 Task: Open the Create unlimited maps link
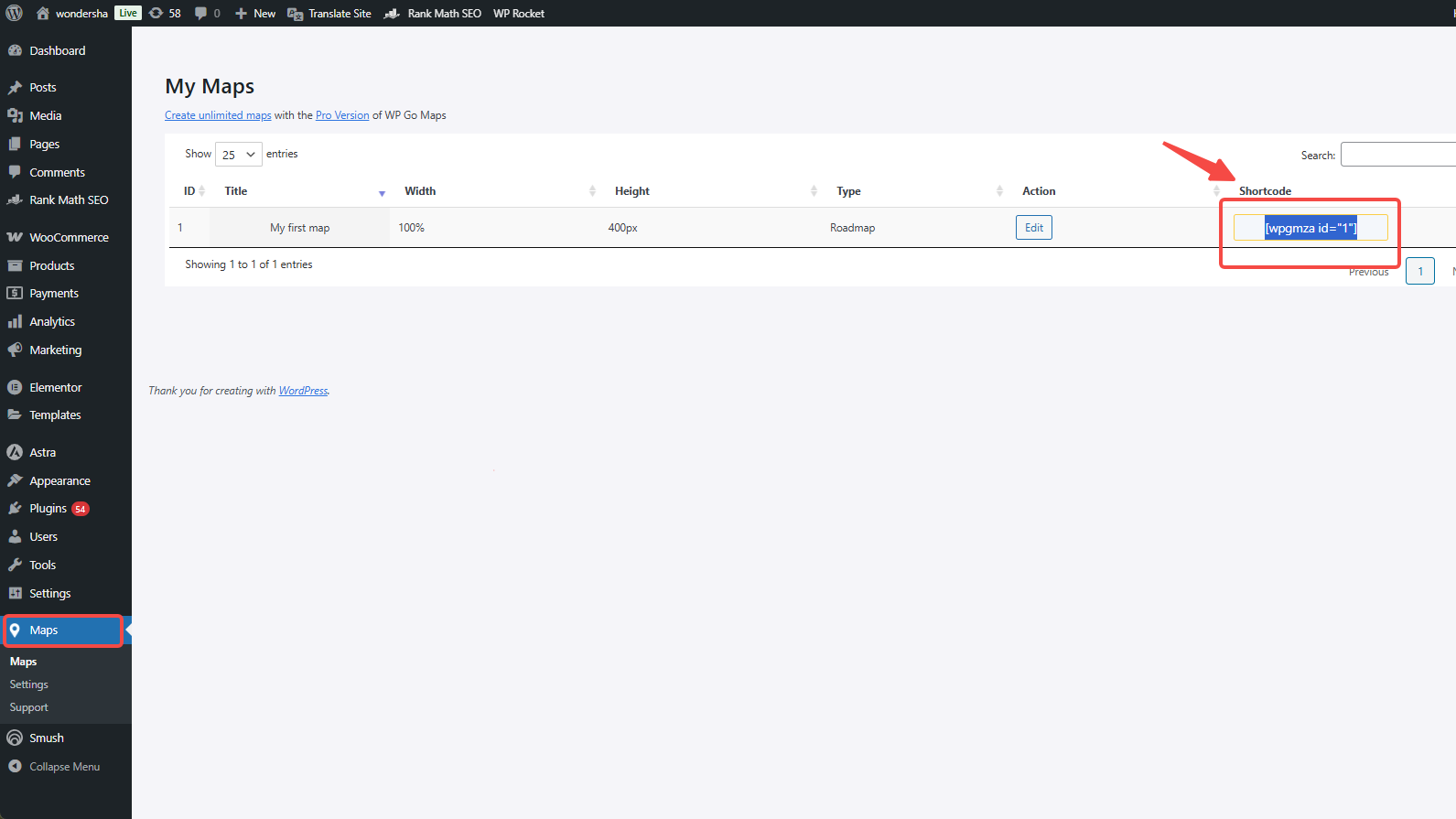[218, 115]
